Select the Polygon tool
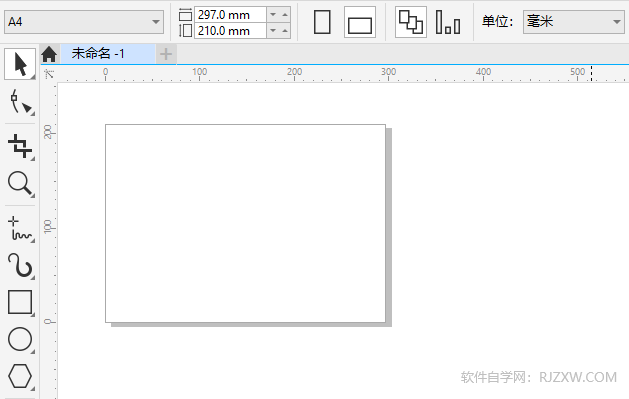The image size is (629, 399). (20, 376)
